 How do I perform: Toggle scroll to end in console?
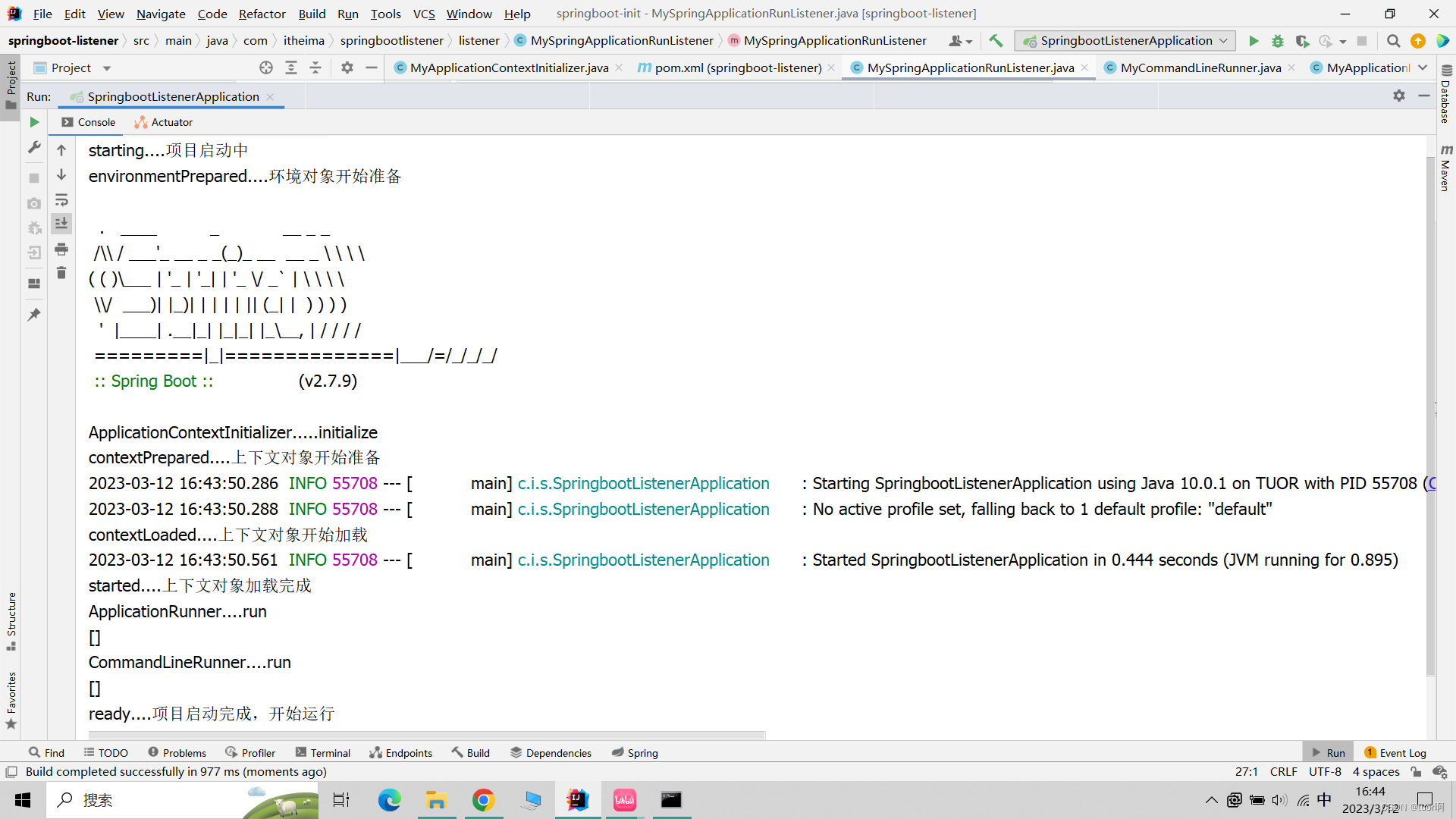61,223
